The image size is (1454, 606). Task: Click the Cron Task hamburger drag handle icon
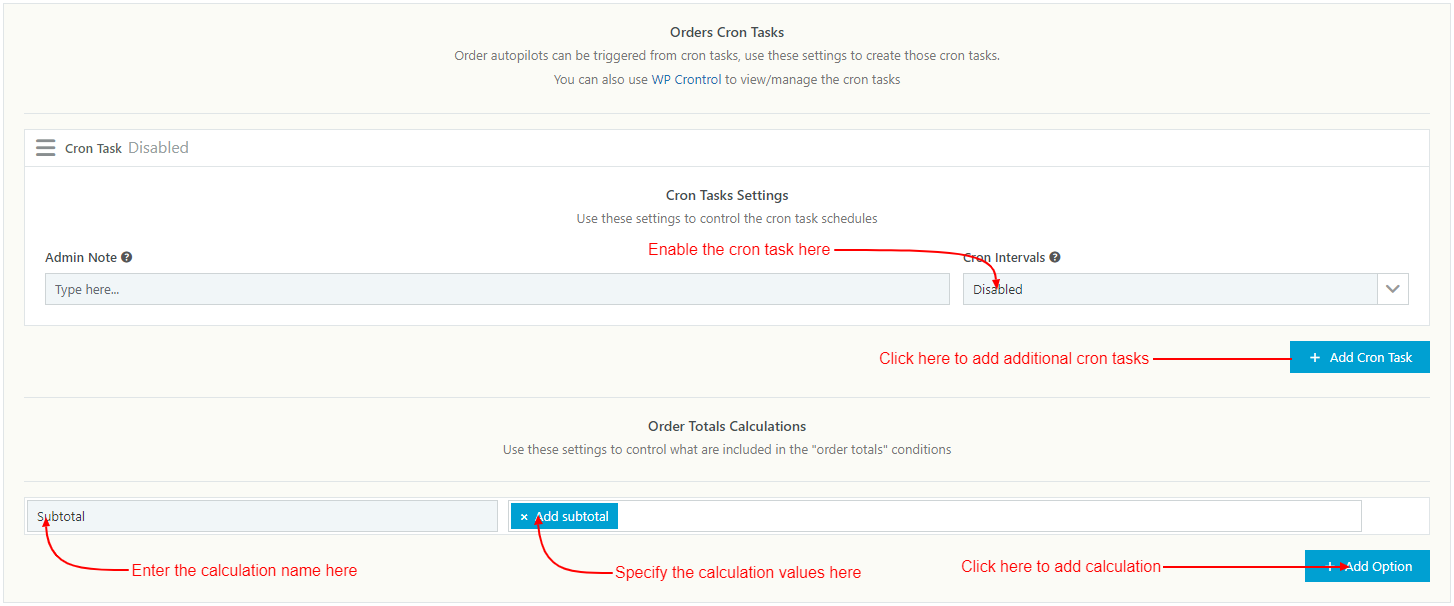pyautogui.click(x=46, y=148)
